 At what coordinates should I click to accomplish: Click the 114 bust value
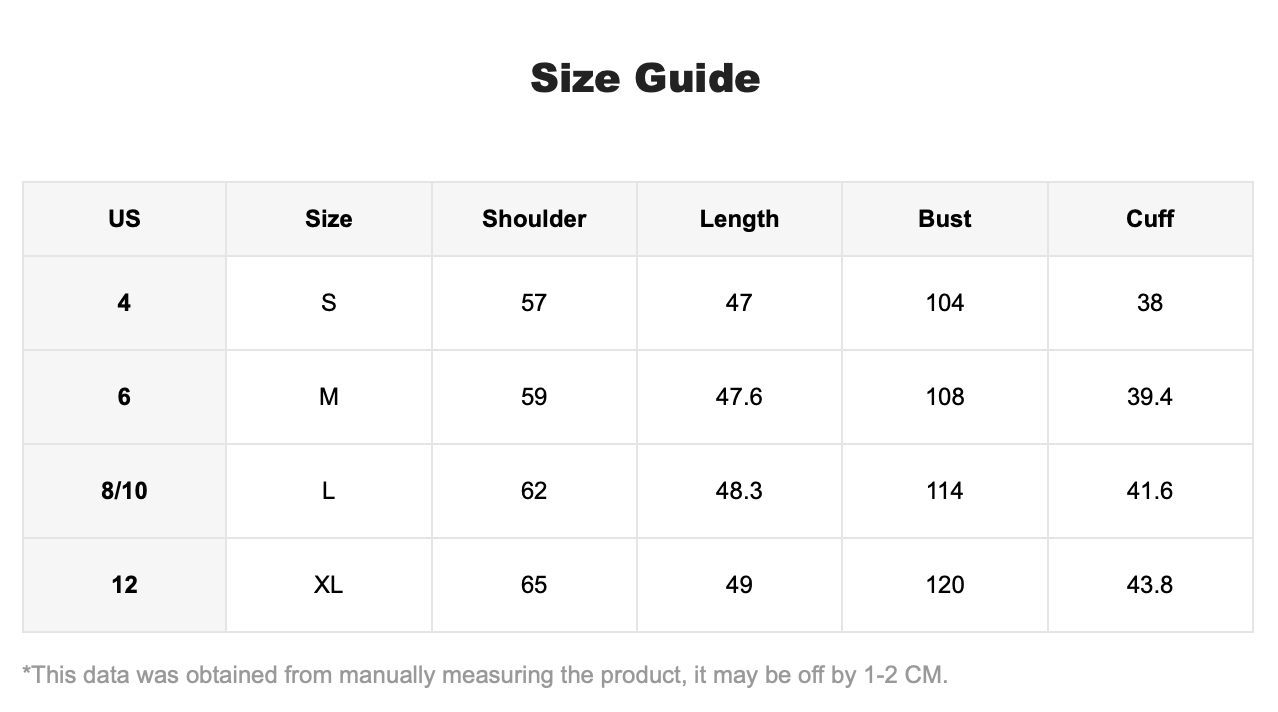point(945,491)
